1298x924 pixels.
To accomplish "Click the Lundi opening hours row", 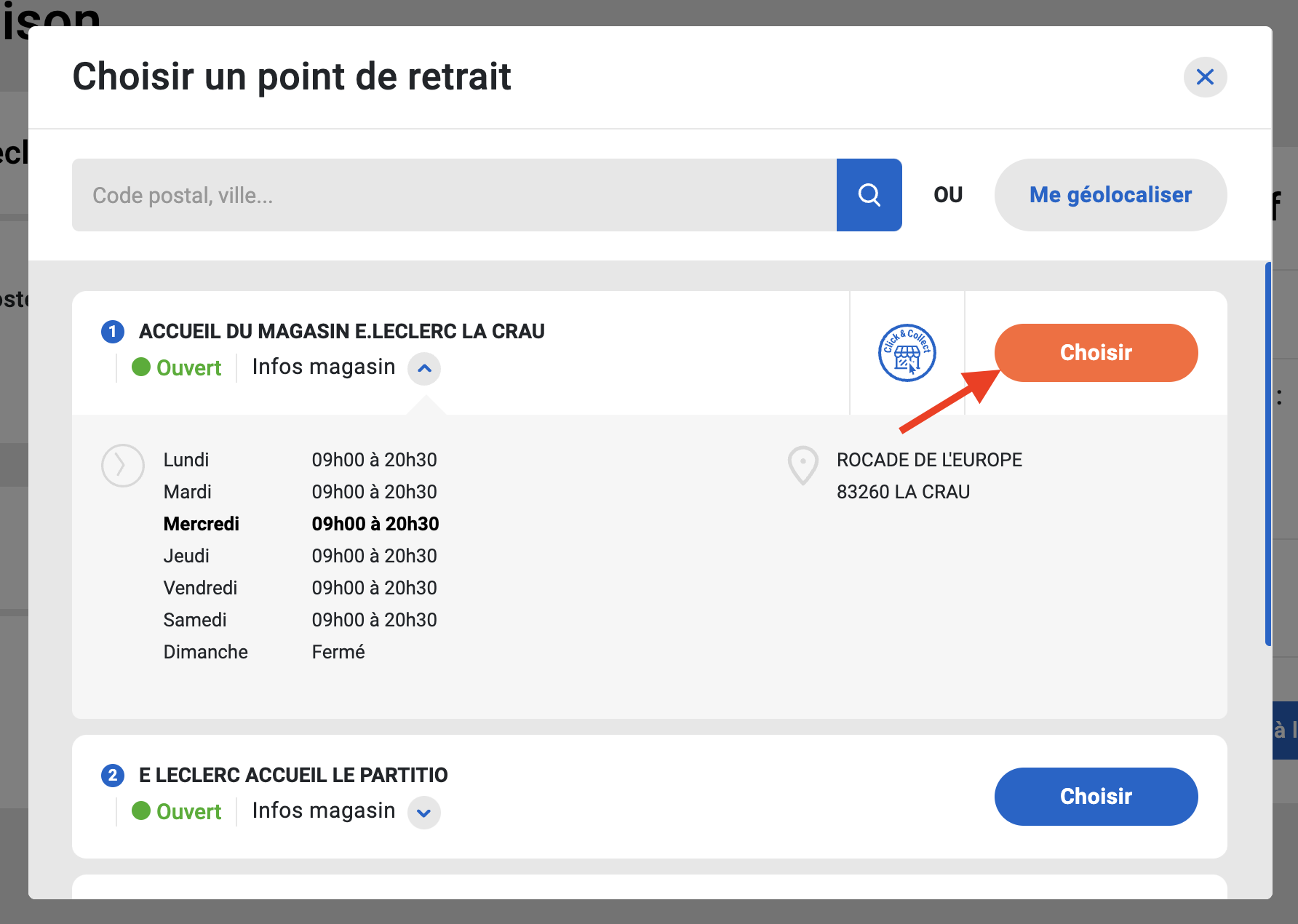I will point(300,460).
